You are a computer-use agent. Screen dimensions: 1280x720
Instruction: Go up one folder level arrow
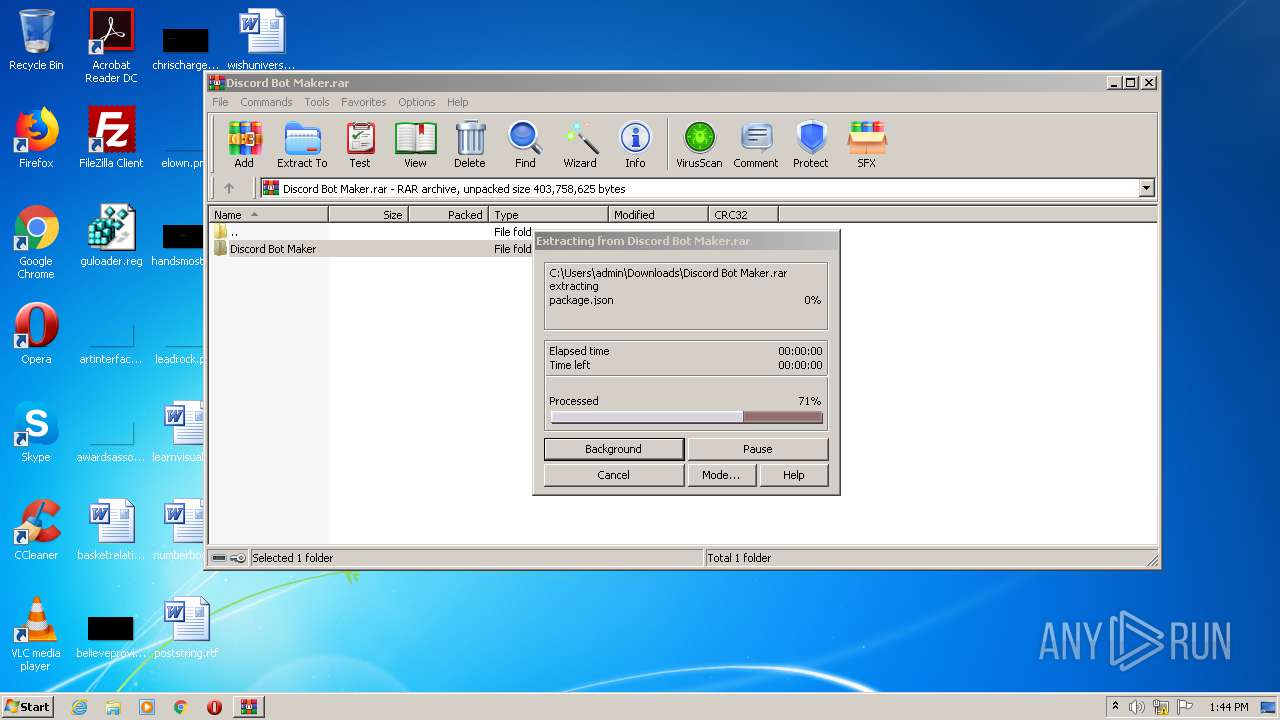229,188
